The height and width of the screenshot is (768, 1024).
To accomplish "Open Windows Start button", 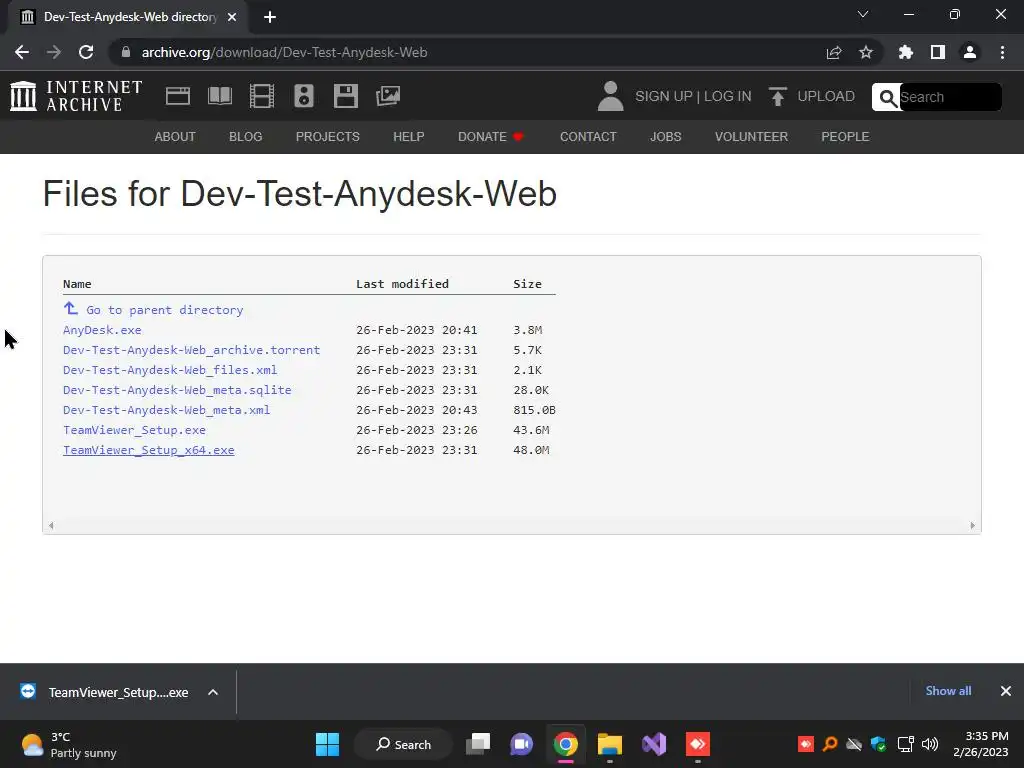I will coord(327,744).
